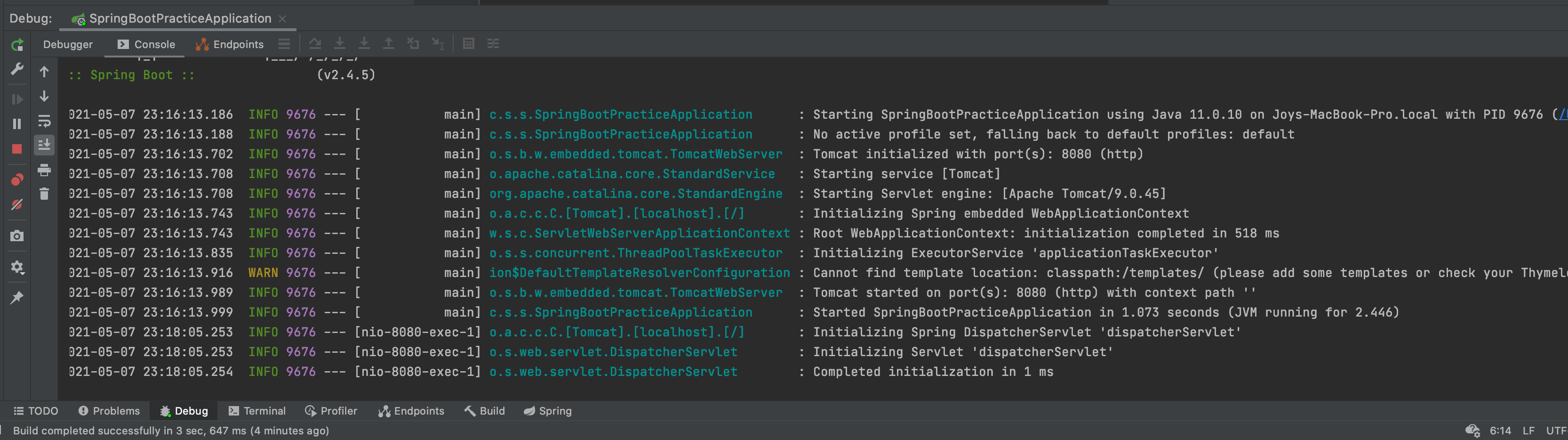Screen dimensions: 1568x440
Task: Click the Force Step Into icon
Action: click(x=364, y=44)
